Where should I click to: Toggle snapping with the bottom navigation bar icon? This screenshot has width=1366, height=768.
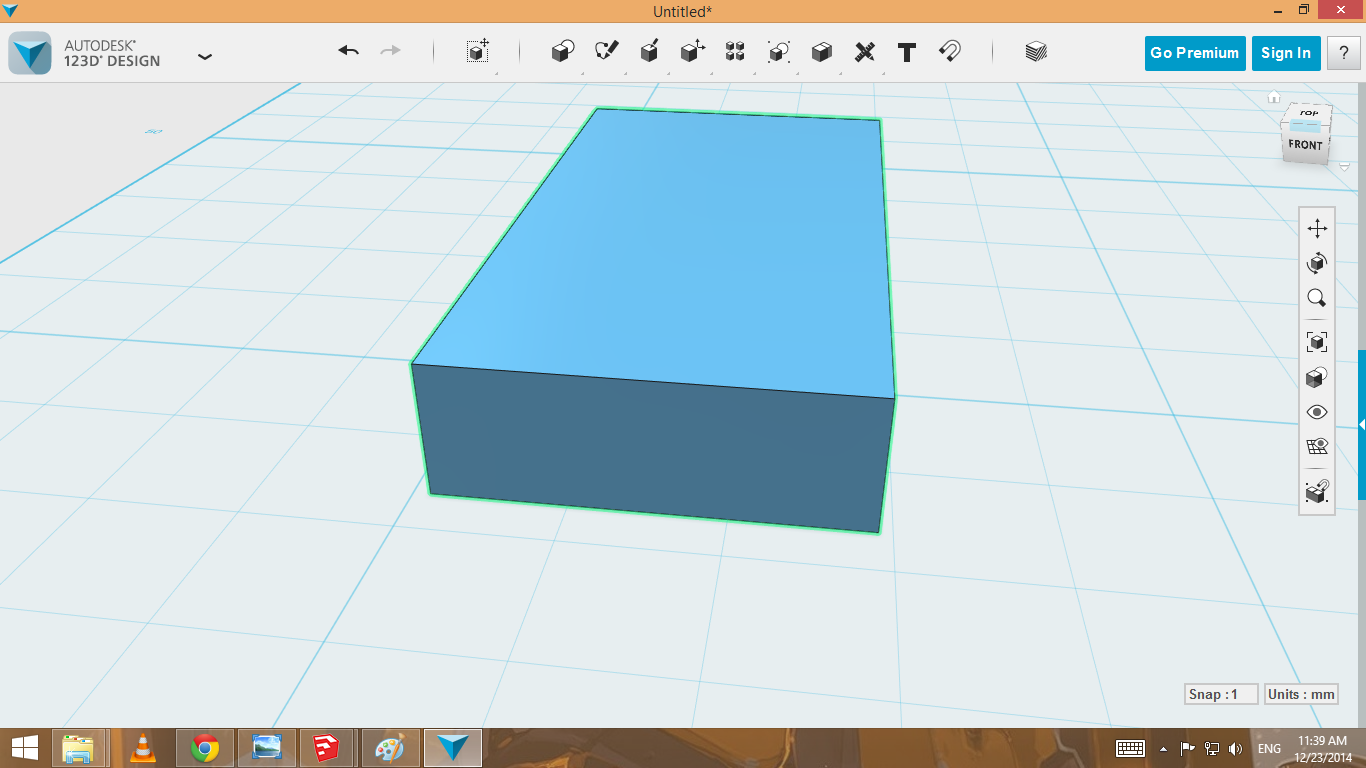pyautogui.click(x=1317, y=492)
